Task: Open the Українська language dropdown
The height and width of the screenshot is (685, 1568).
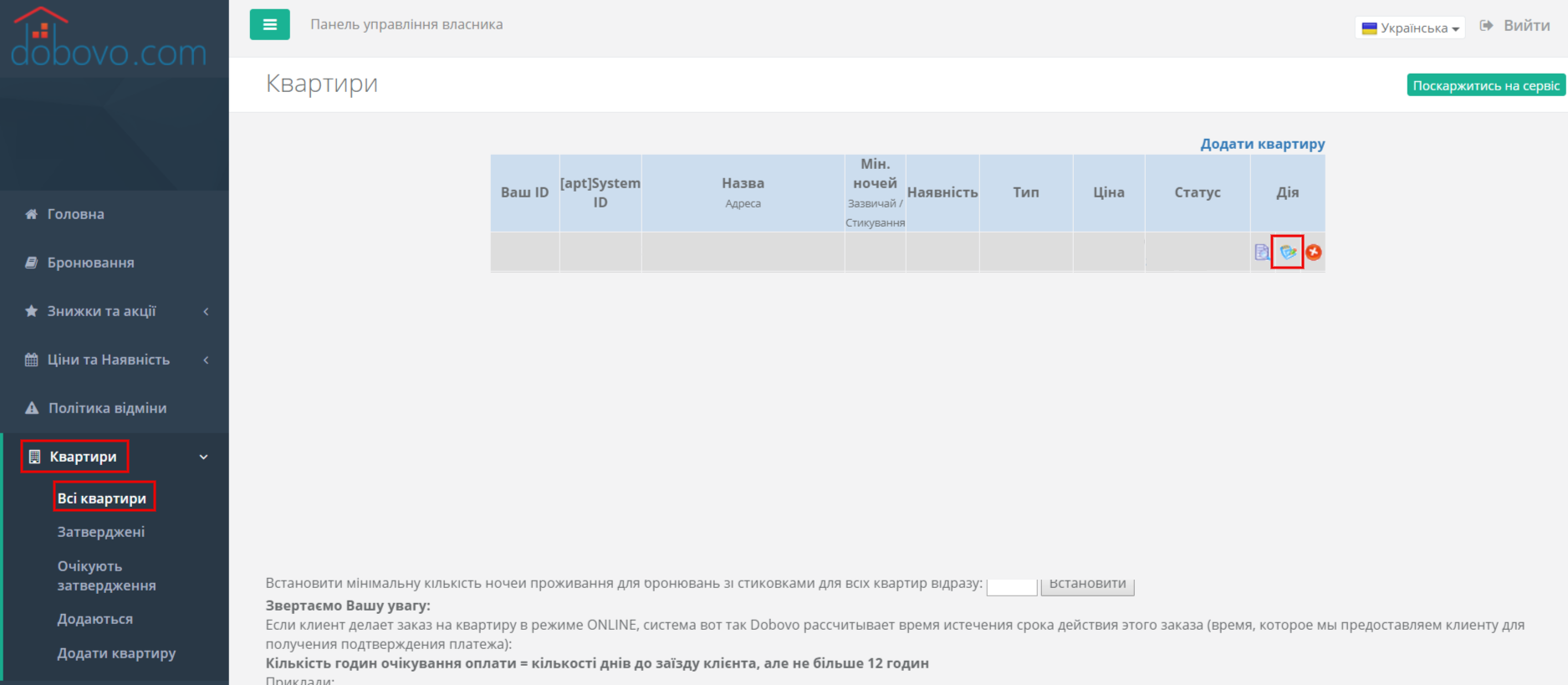Action: point(1410,28)
